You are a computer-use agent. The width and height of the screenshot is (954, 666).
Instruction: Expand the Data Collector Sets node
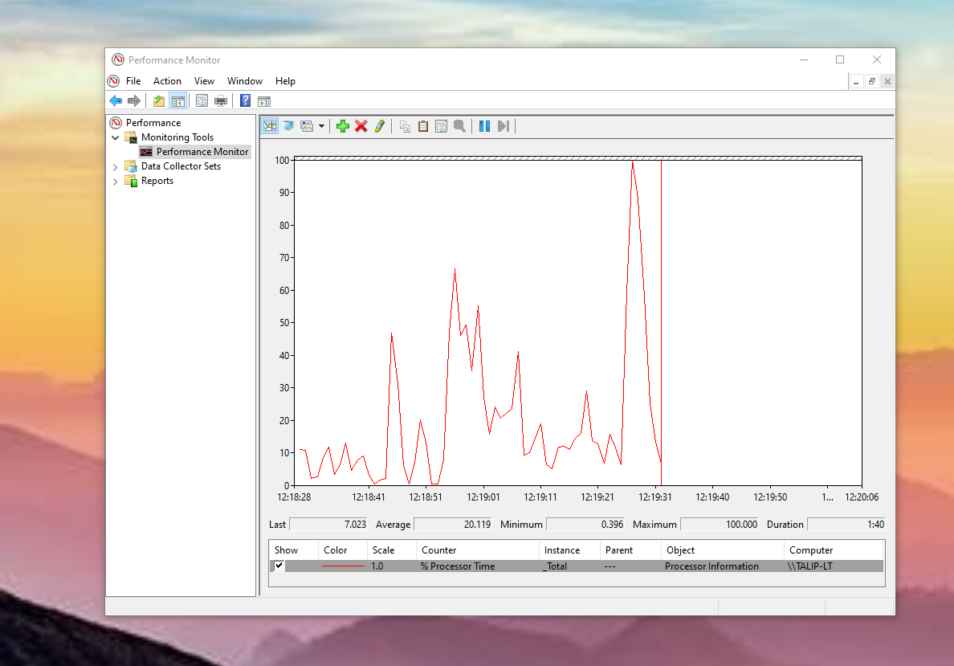tap(114, 166)
